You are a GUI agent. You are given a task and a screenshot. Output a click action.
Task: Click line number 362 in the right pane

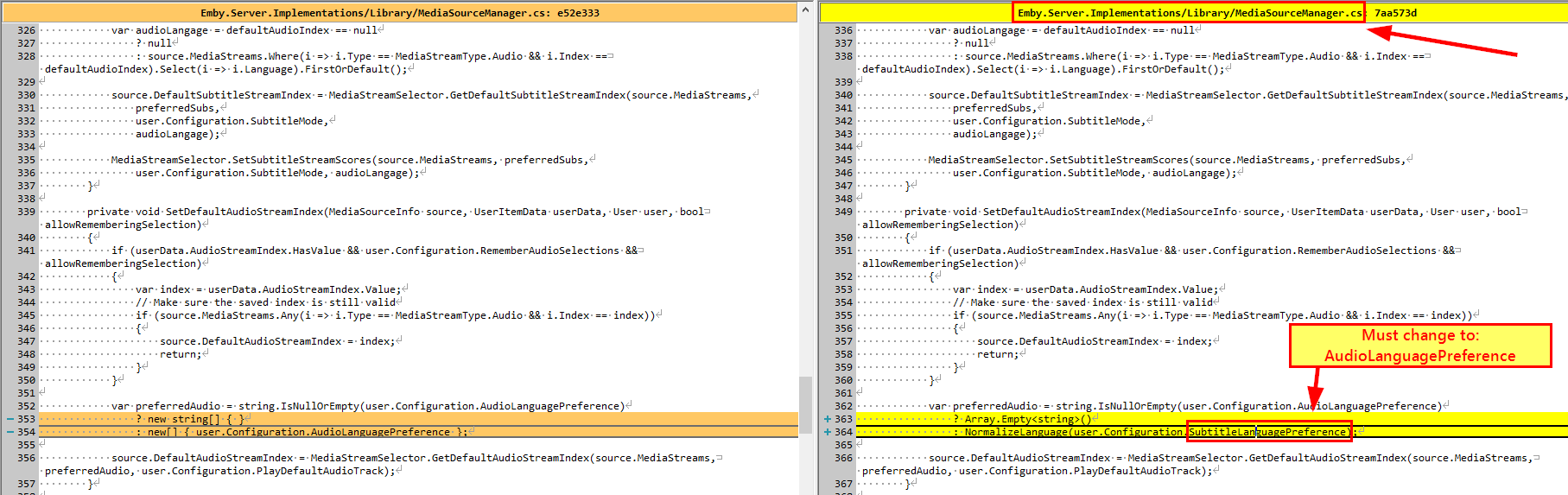tap(843, 406)
